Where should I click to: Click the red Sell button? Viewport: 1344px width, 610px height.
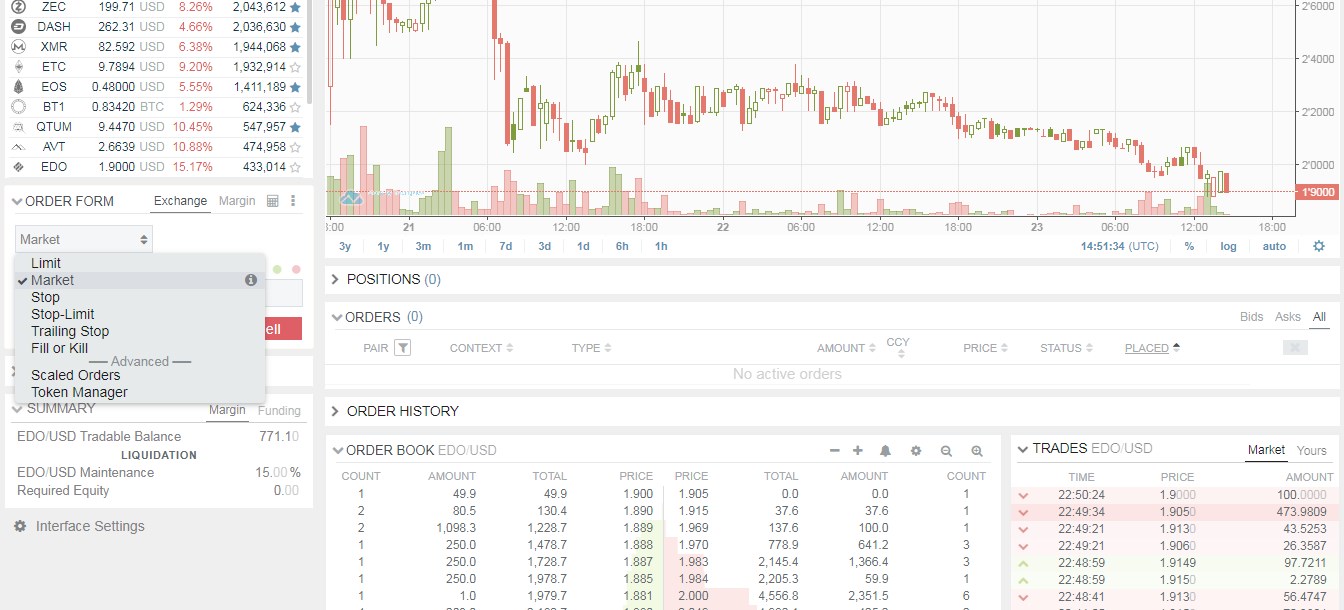[283, 328]
